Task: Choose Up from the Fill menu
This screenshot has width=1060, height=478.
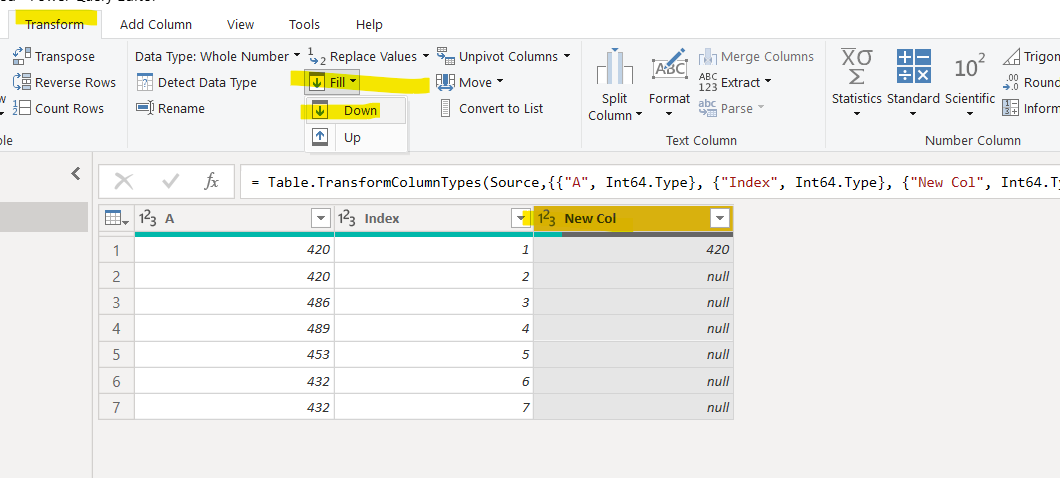Action: 356,138
